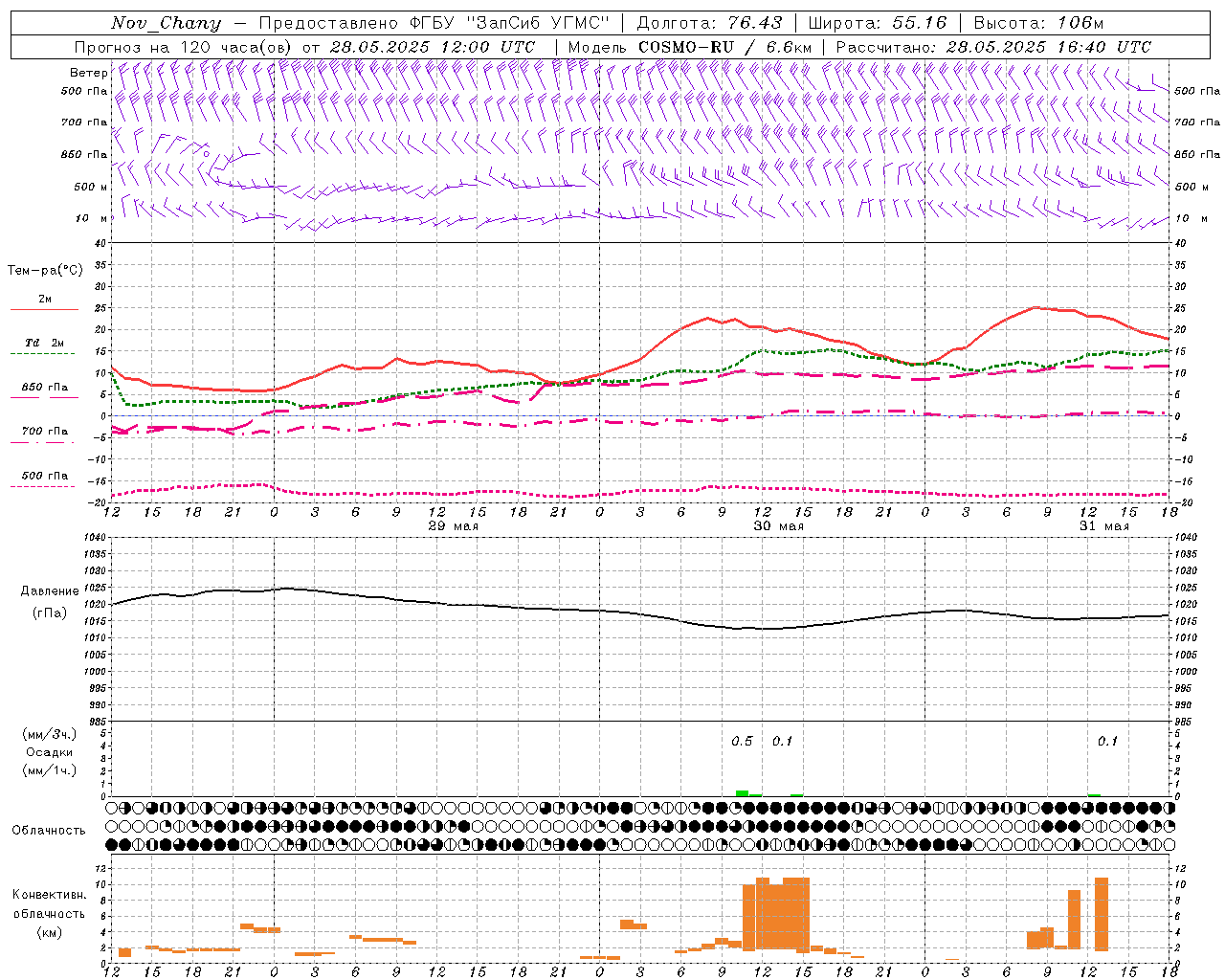This screenshot has height=980, width=1225.
Task: Click the text Прогноз на 120 часа(ов)
Action: point(184,47)
